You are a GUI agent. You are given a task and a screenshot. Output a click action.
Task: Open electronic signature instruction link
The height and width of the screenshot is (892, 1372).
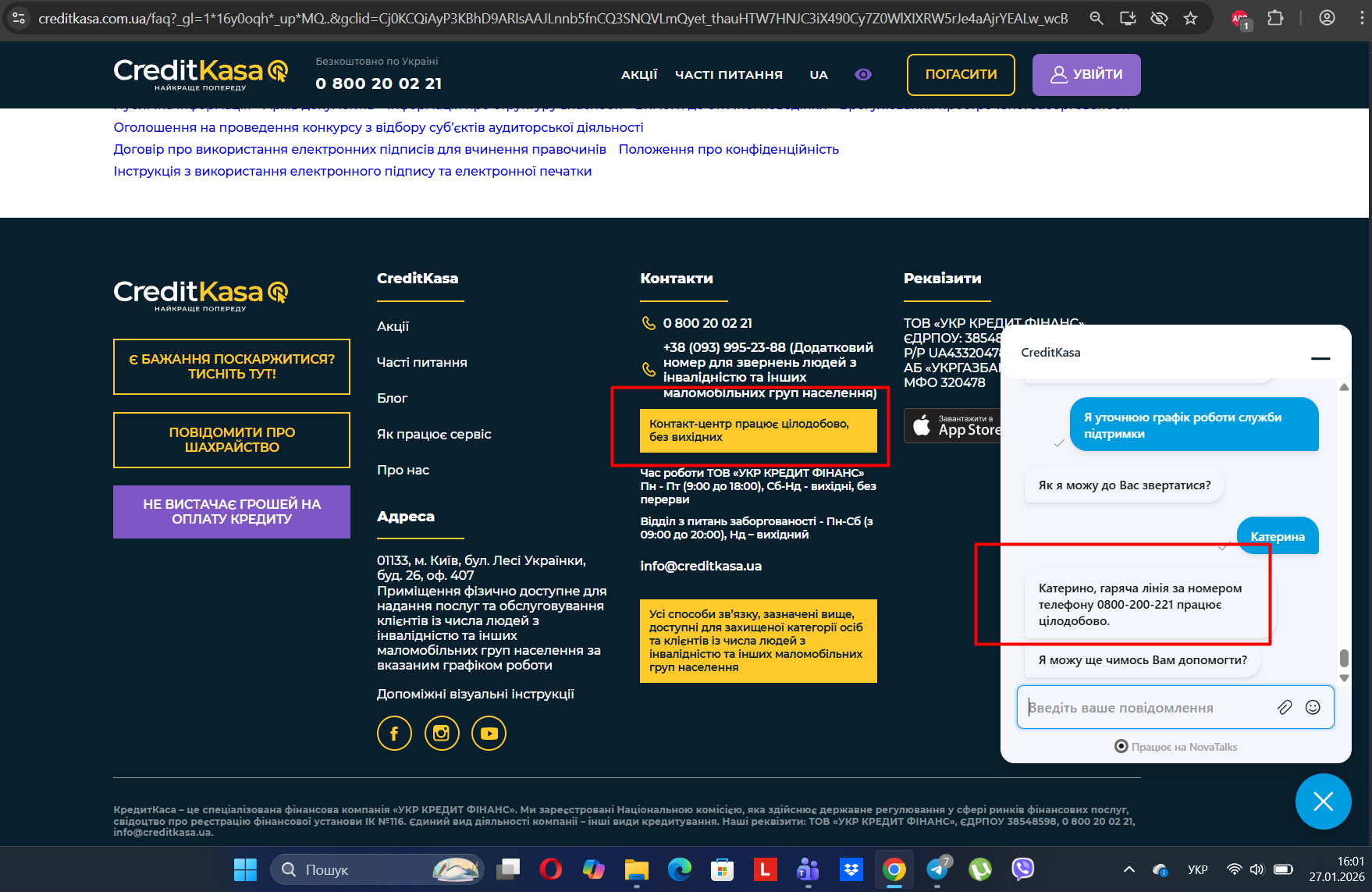[x=353, y=171]
